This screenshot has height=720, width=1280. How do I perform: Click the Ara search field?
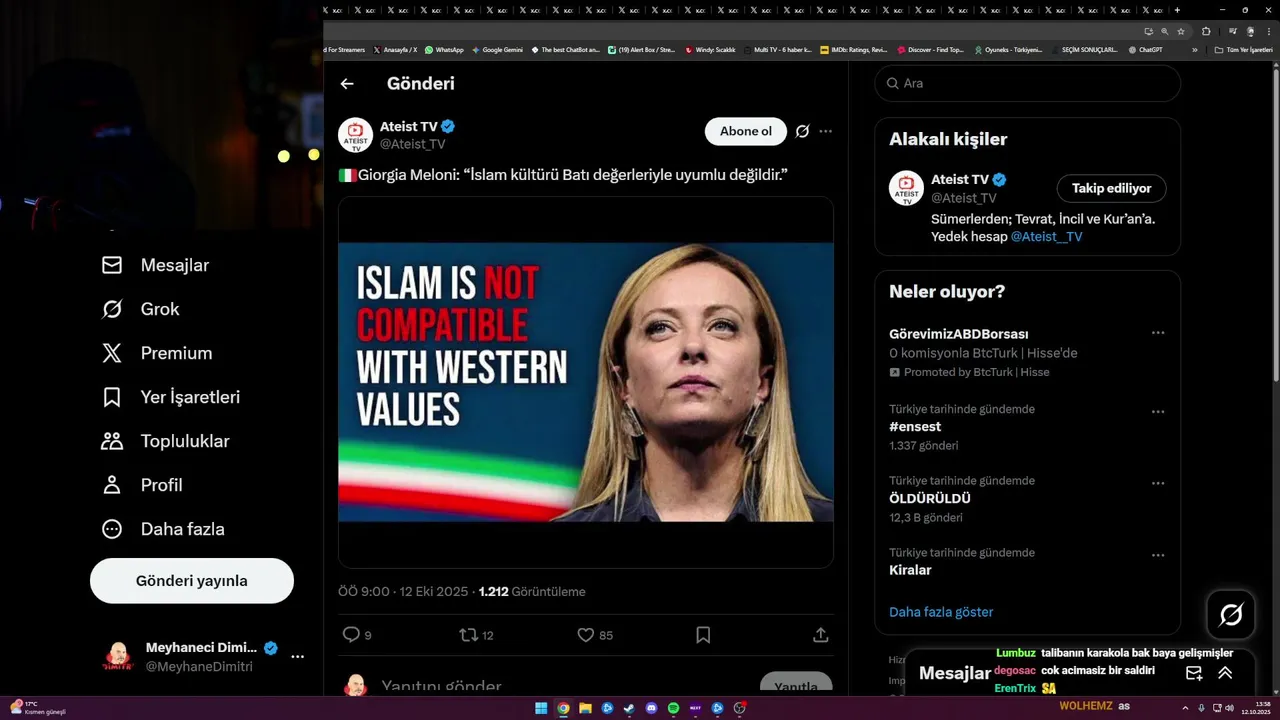point(1028,83)
